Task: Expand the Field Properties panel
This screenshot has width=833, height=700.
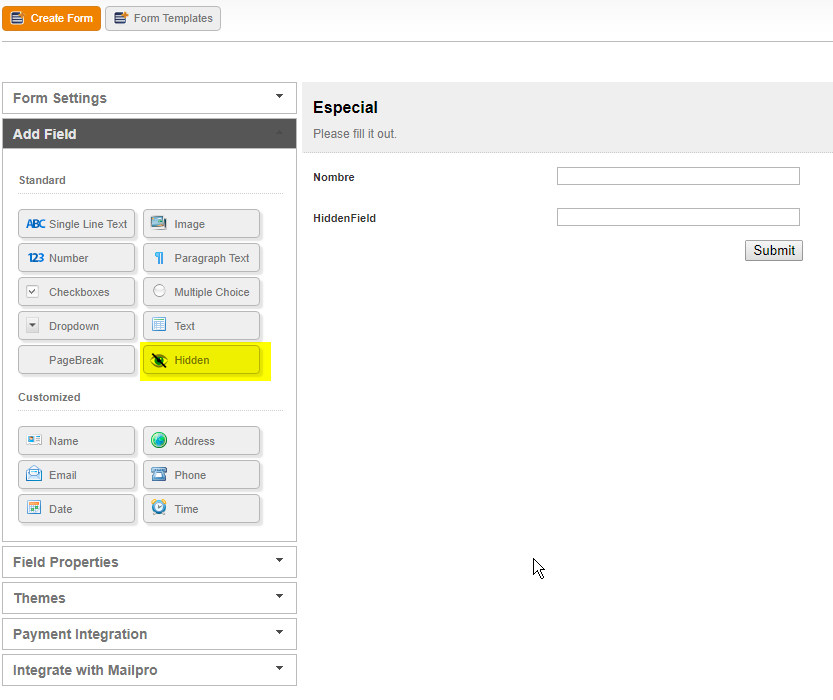Action: [149, 562]
